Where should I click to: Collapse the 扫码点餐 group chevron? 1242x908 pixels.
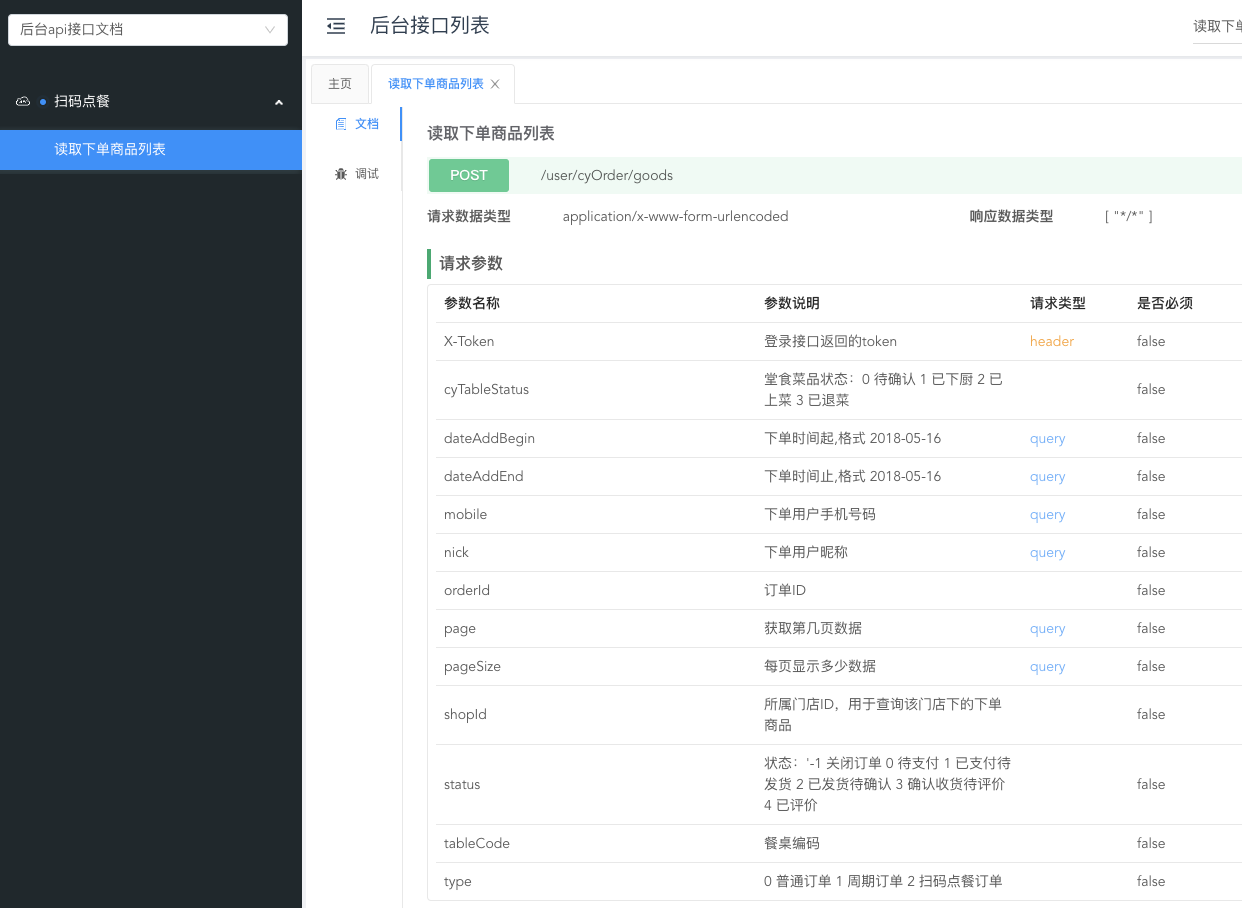click(x=279, y=102)
